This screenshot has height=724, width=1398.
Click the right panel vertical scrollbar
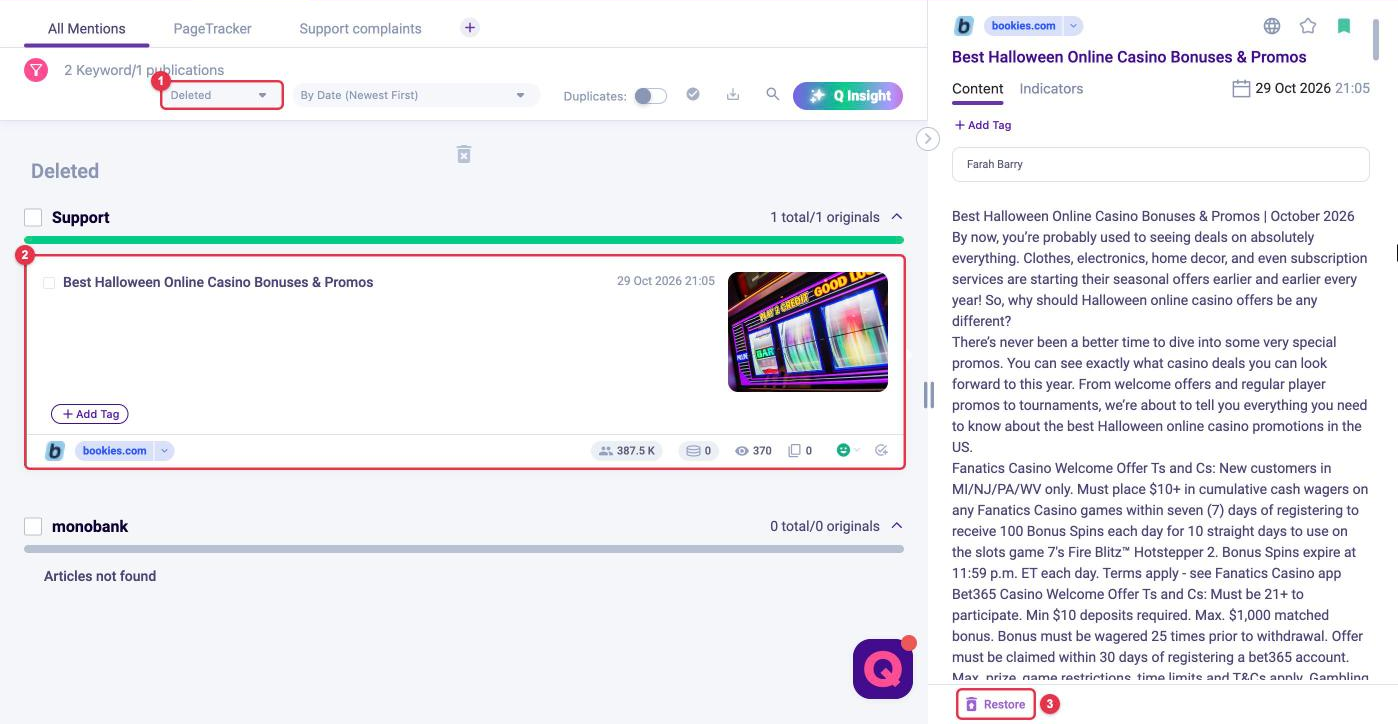(x=1376, y=40)
